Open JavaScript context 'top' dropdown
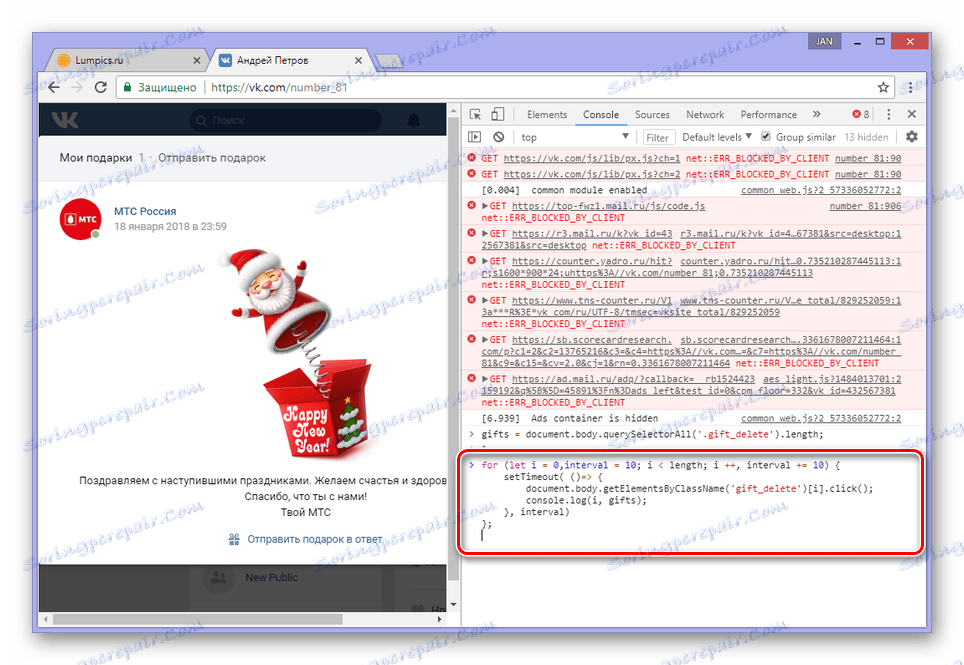 pos(575,137)
